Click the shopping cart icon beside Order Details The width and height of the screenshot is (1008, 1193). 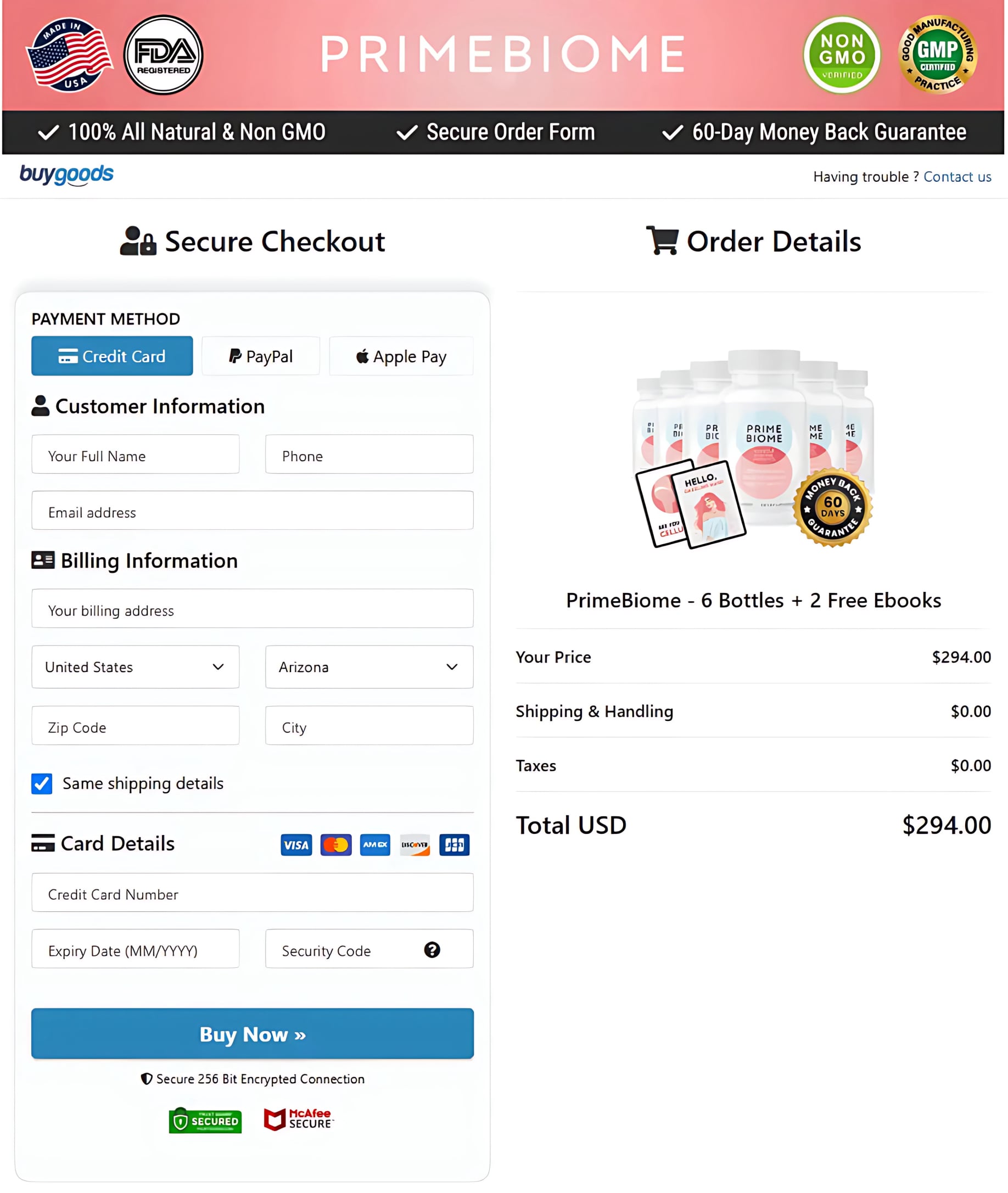(x=662, y=240)
